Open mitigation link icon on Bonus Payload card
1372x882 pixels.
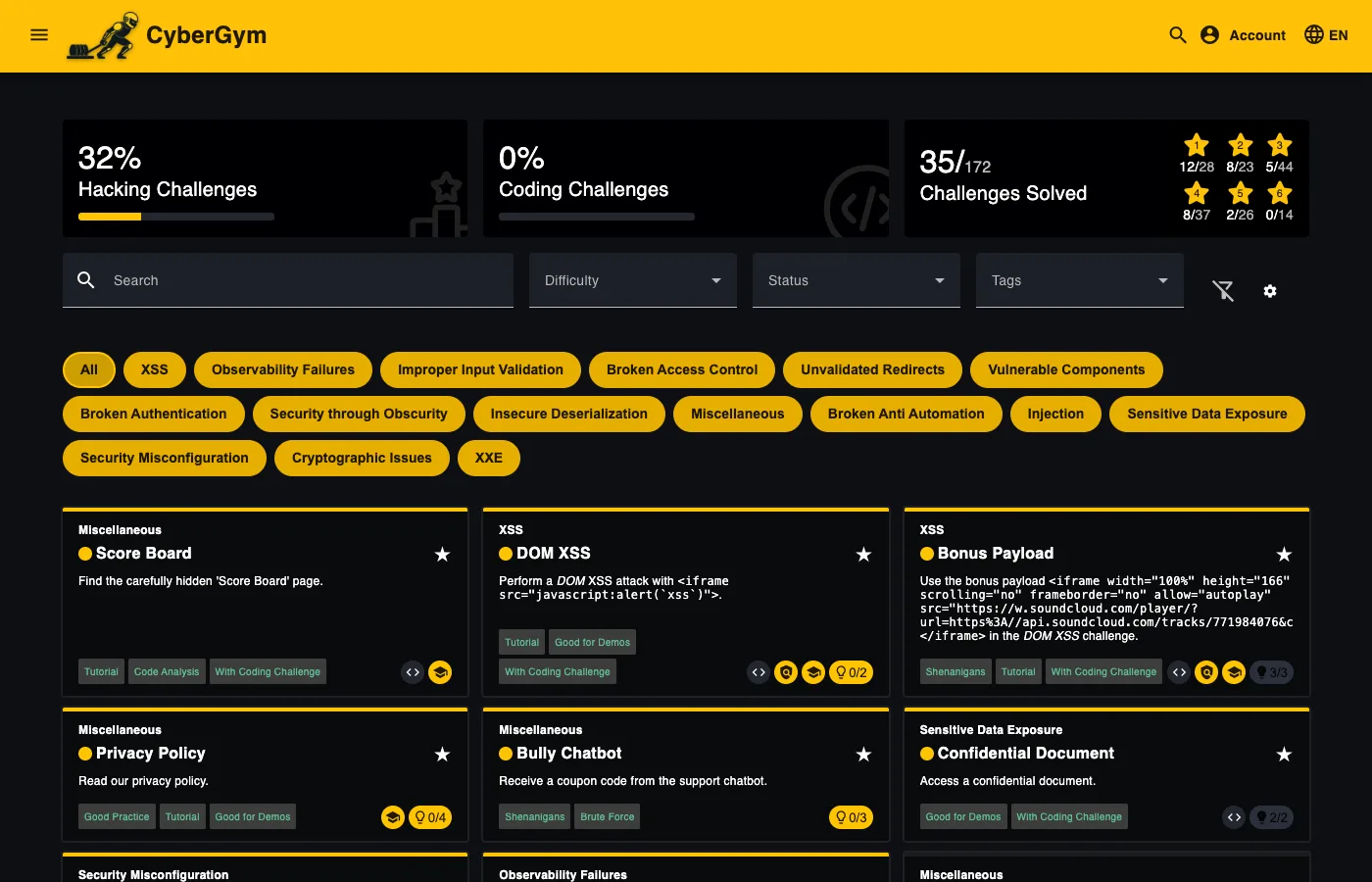tap(1206, 672)
